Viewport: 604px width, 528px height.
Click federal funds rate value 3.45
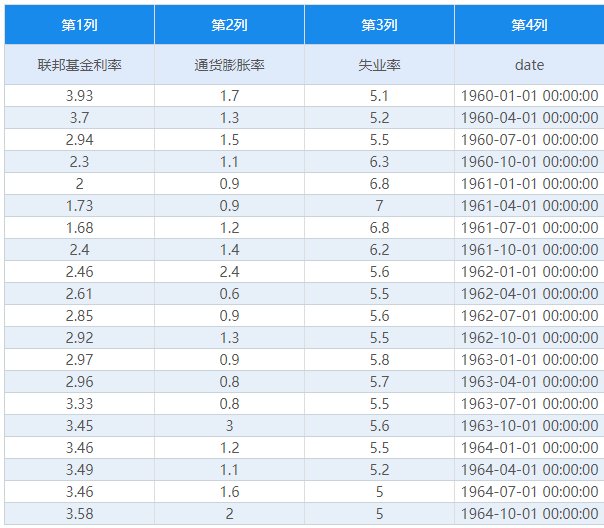click(79, 425)
